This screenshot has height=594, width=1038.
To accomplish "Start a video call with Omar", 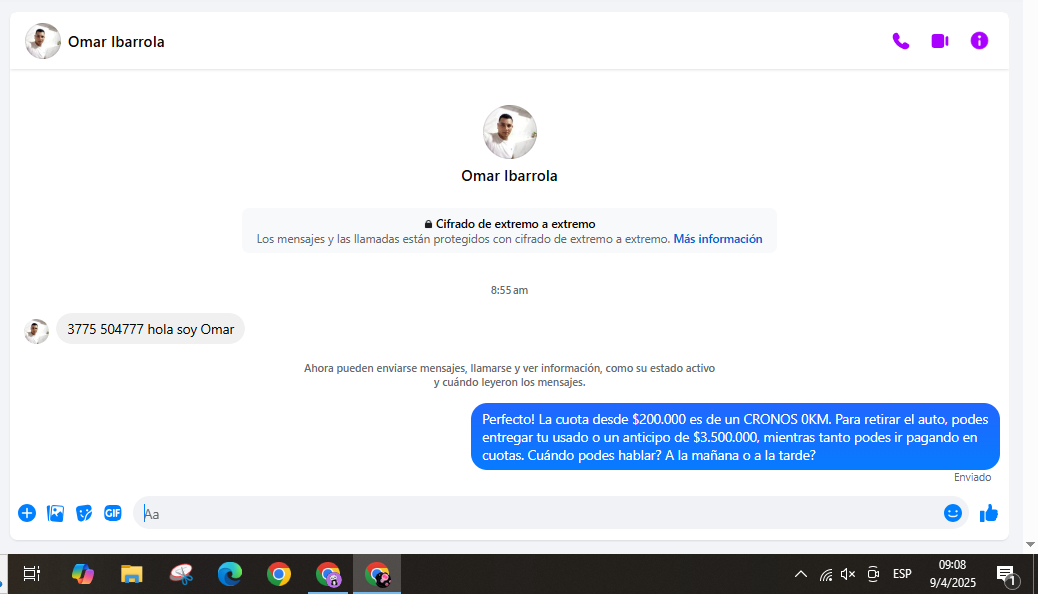I will (939, 41).
